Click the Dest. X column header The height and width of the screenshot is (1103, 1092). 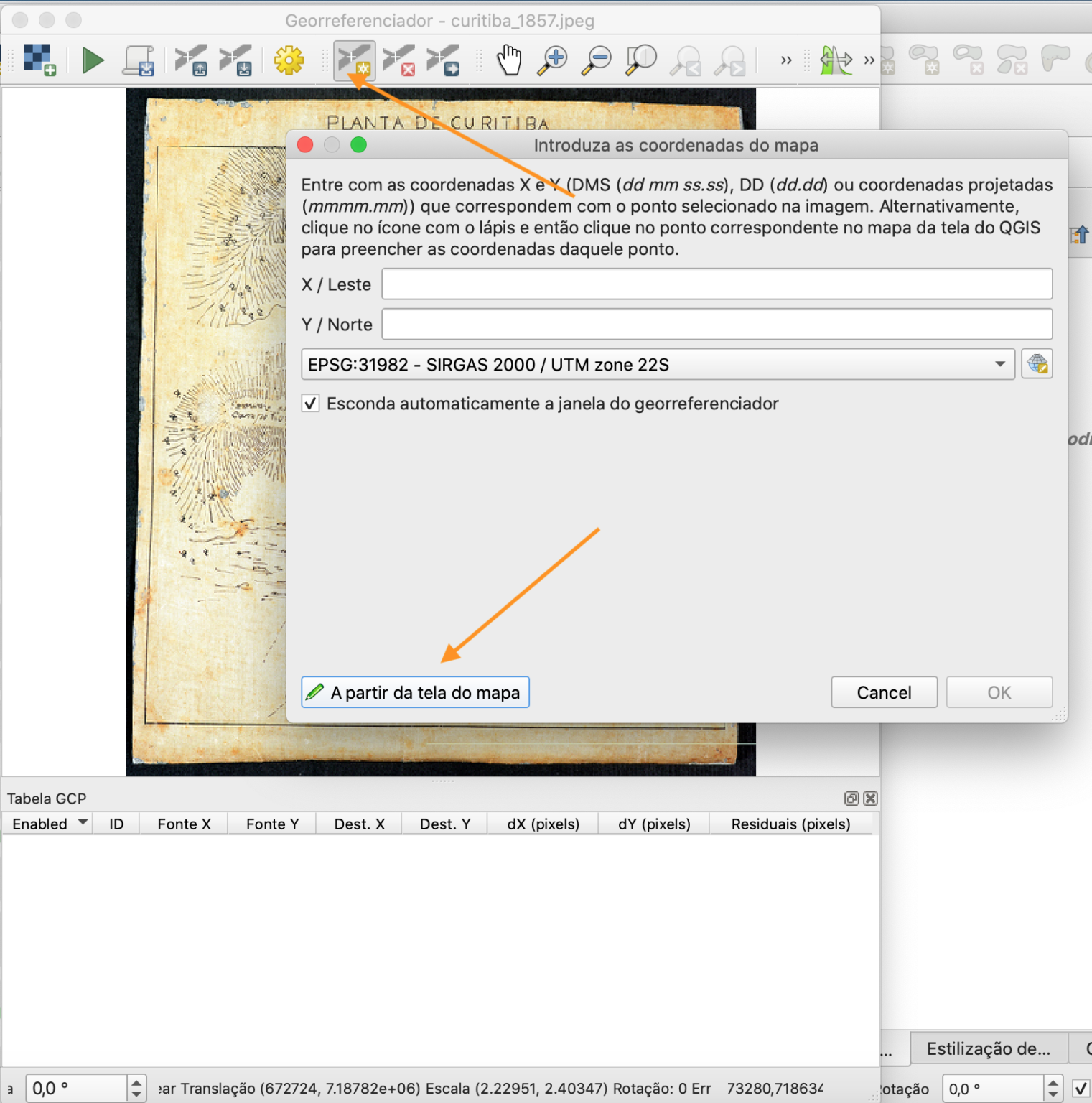click(x=359, y=824)
